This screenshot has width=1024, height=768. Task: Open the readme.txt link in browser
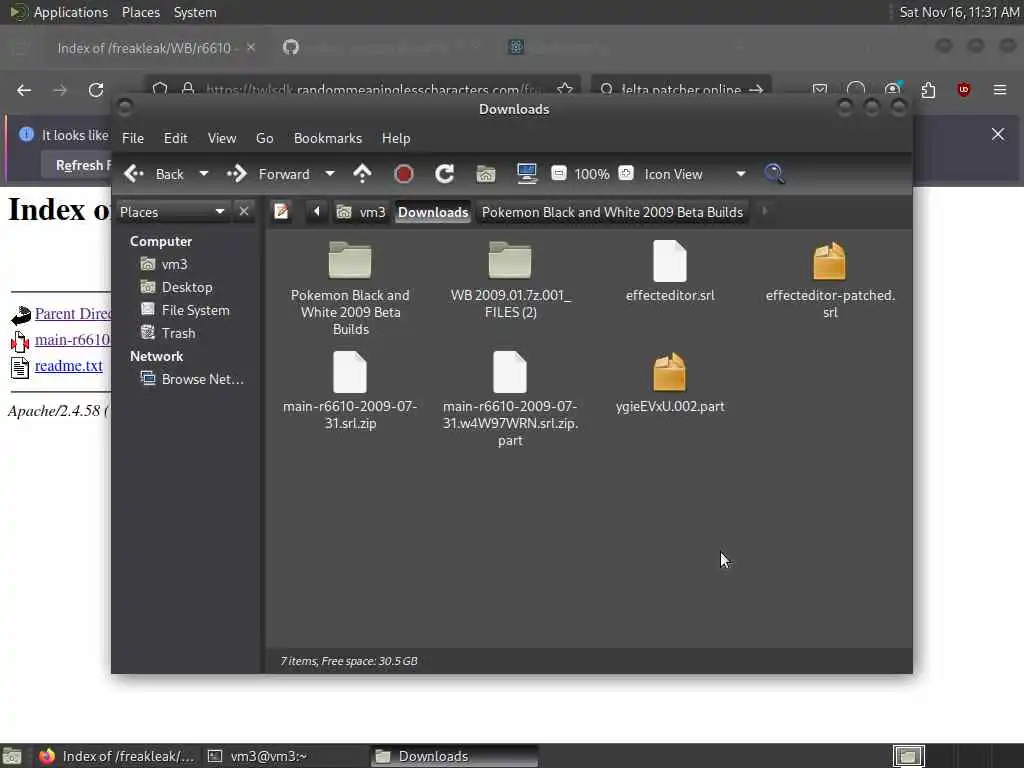click(69, 366)
